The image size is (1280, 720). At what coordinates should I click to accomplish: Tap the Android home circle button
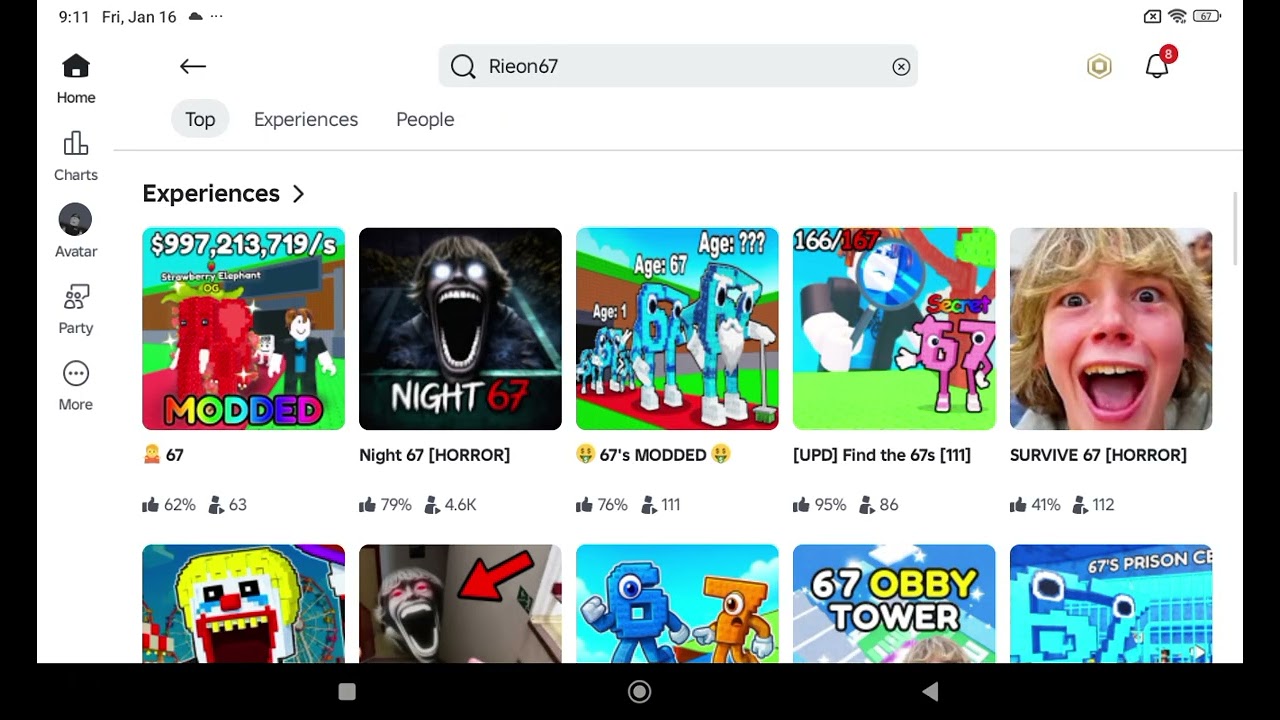point(640,692)
